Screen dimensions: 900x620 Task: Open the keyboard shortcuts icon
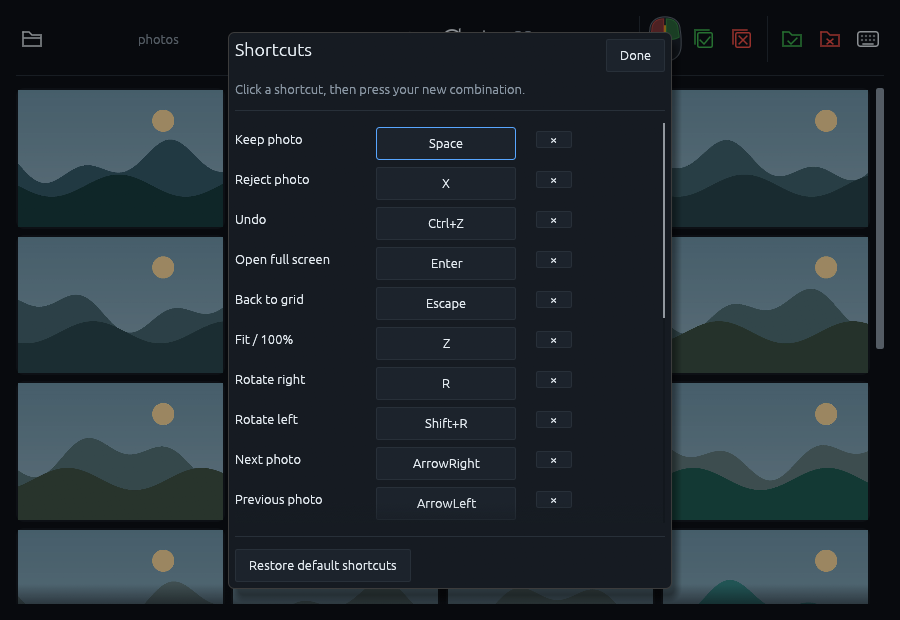(867, 39)
